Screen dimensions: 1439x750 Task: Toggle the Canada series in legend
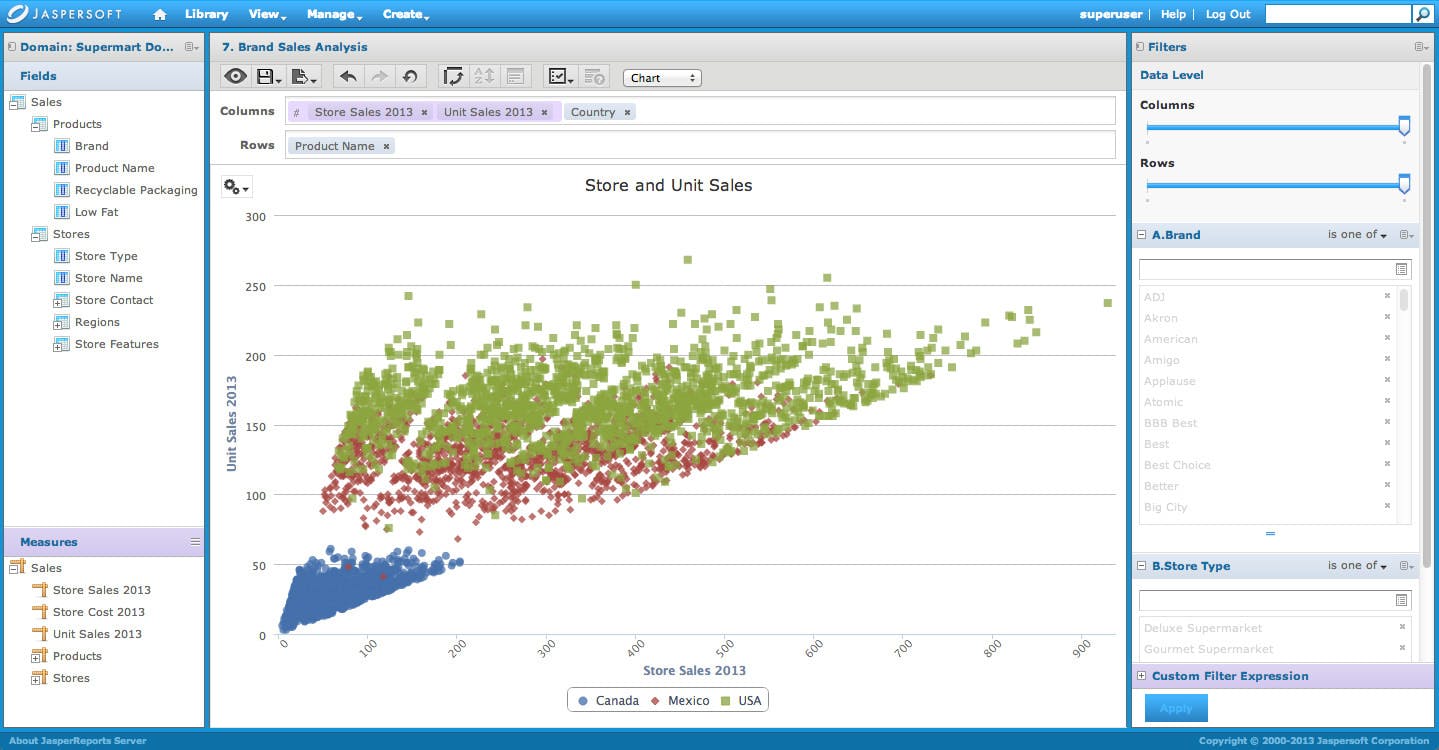tap(608, 701)
